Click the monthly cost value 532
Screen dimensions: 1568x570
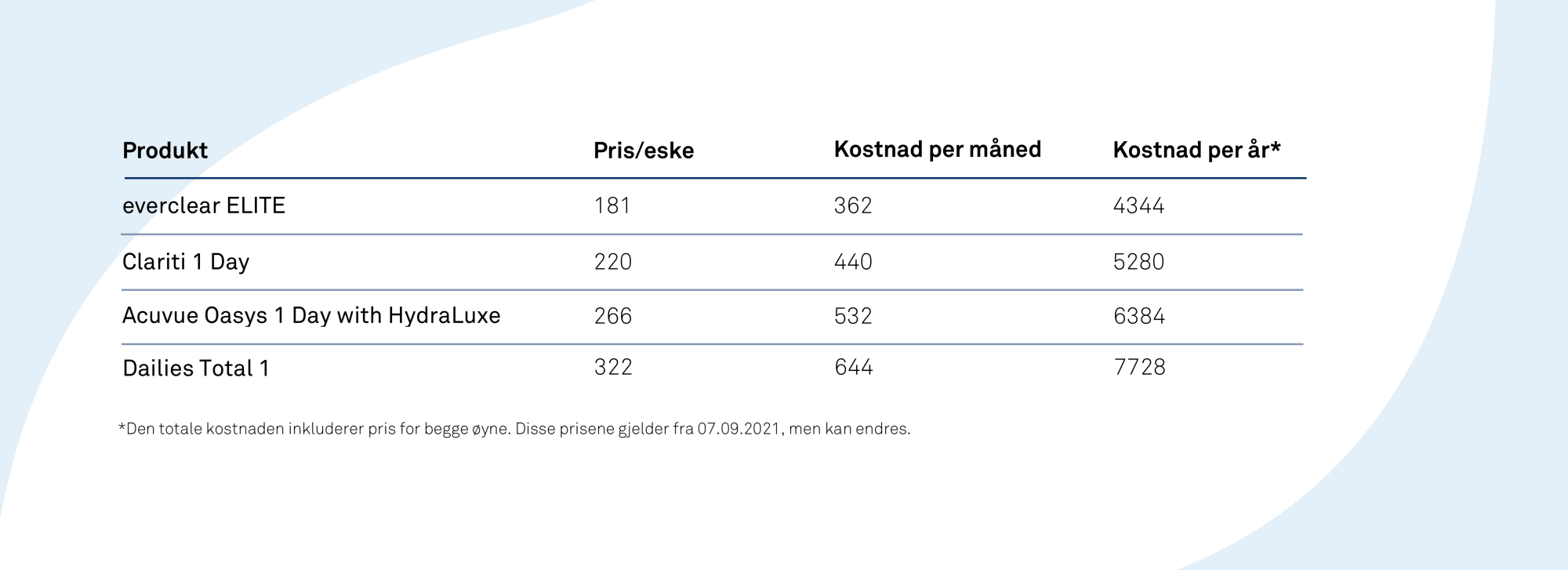pyautogui.click(x=853, y=316)
